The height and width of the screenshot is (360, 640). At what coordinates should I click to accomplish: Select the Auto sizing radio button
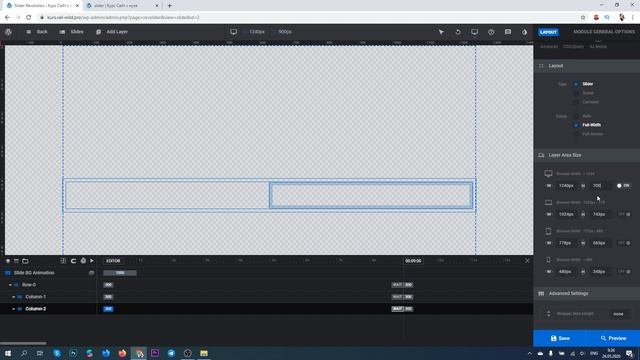pyautogui.click(x=576, y=116)
